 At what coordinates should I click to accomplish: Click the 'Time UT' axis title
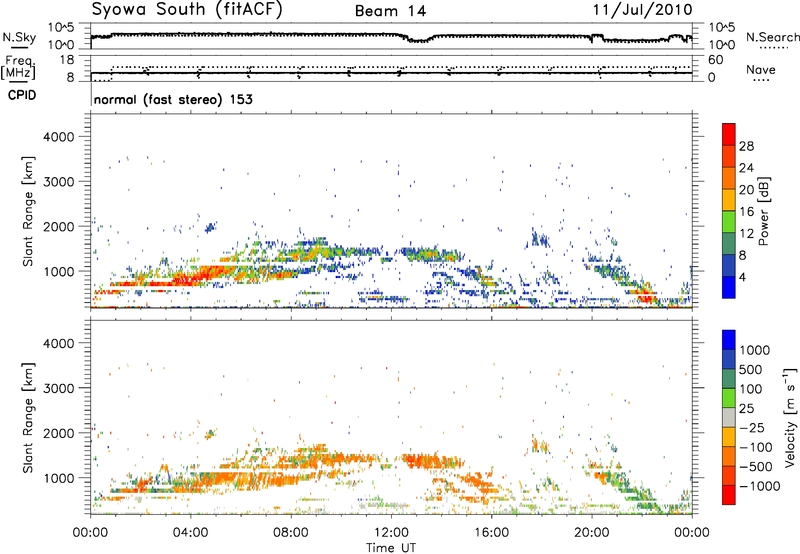pos(391,548)
